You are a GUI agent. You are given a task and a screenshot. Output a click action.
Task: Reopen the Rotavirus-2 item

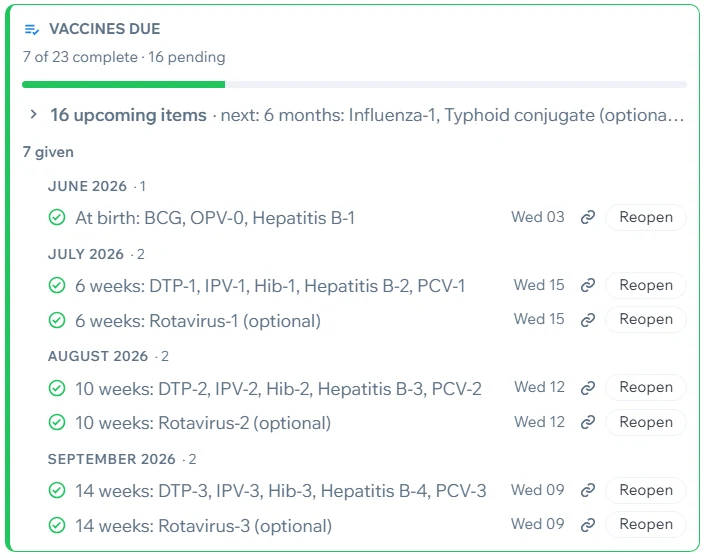646,422
